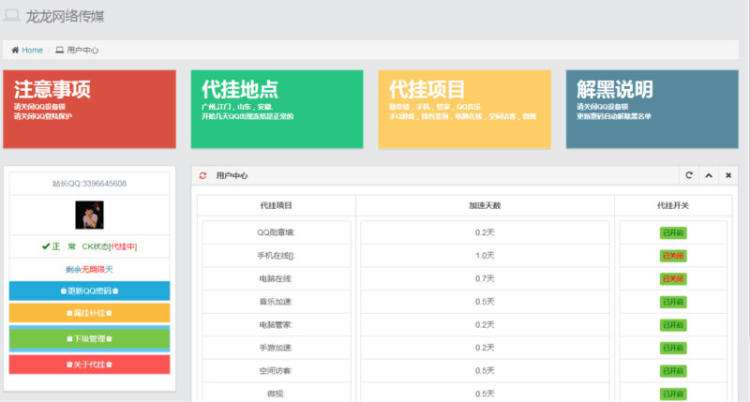Open the green 代挂地点 info card
This screenshot has width=750, height=402.
pyautogui.click(x=277, y=110)
